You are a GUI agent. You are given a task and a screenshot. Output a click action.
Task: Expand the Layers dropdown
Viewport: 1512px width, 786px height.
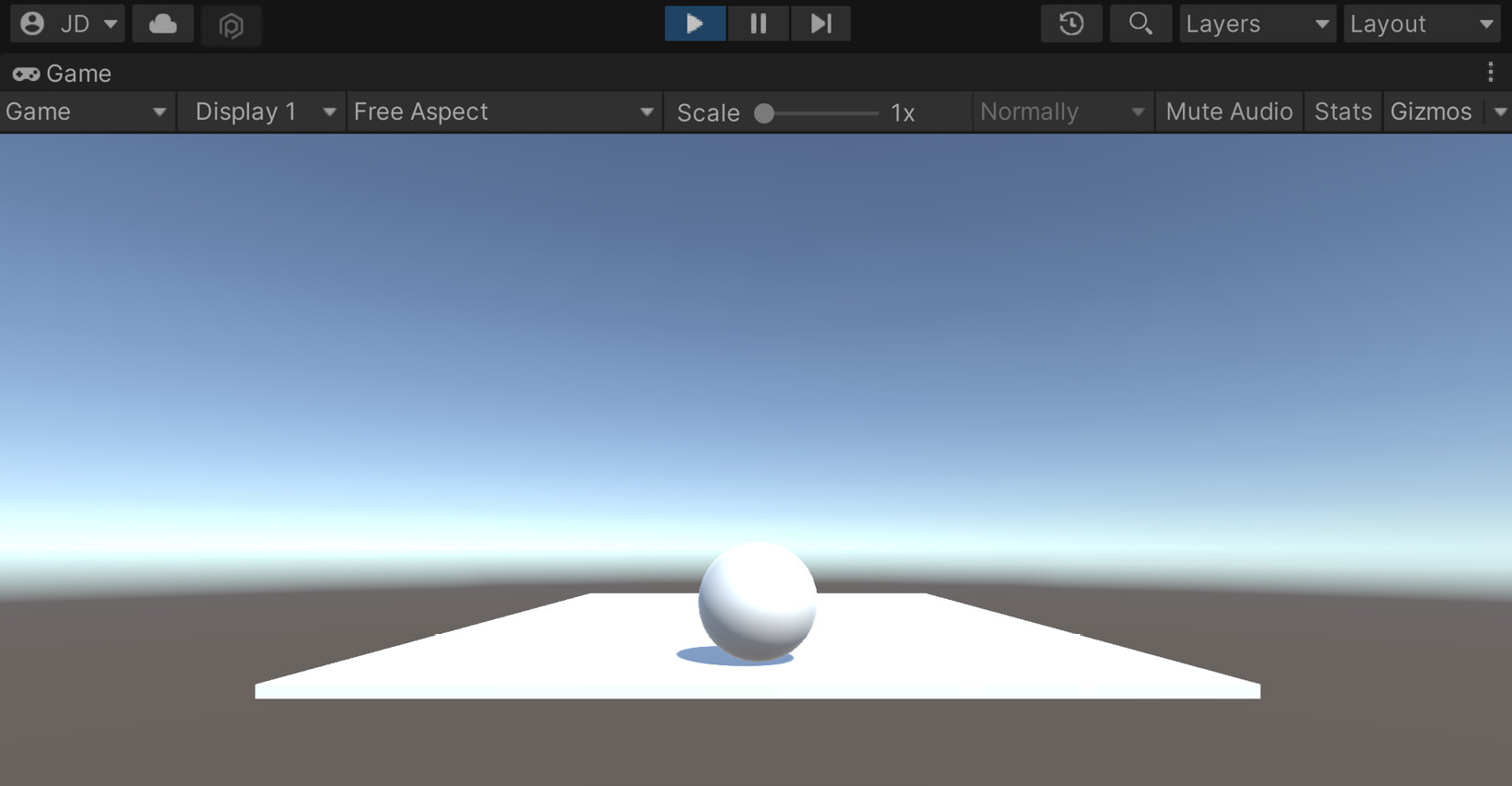(x=1258, y=24)
